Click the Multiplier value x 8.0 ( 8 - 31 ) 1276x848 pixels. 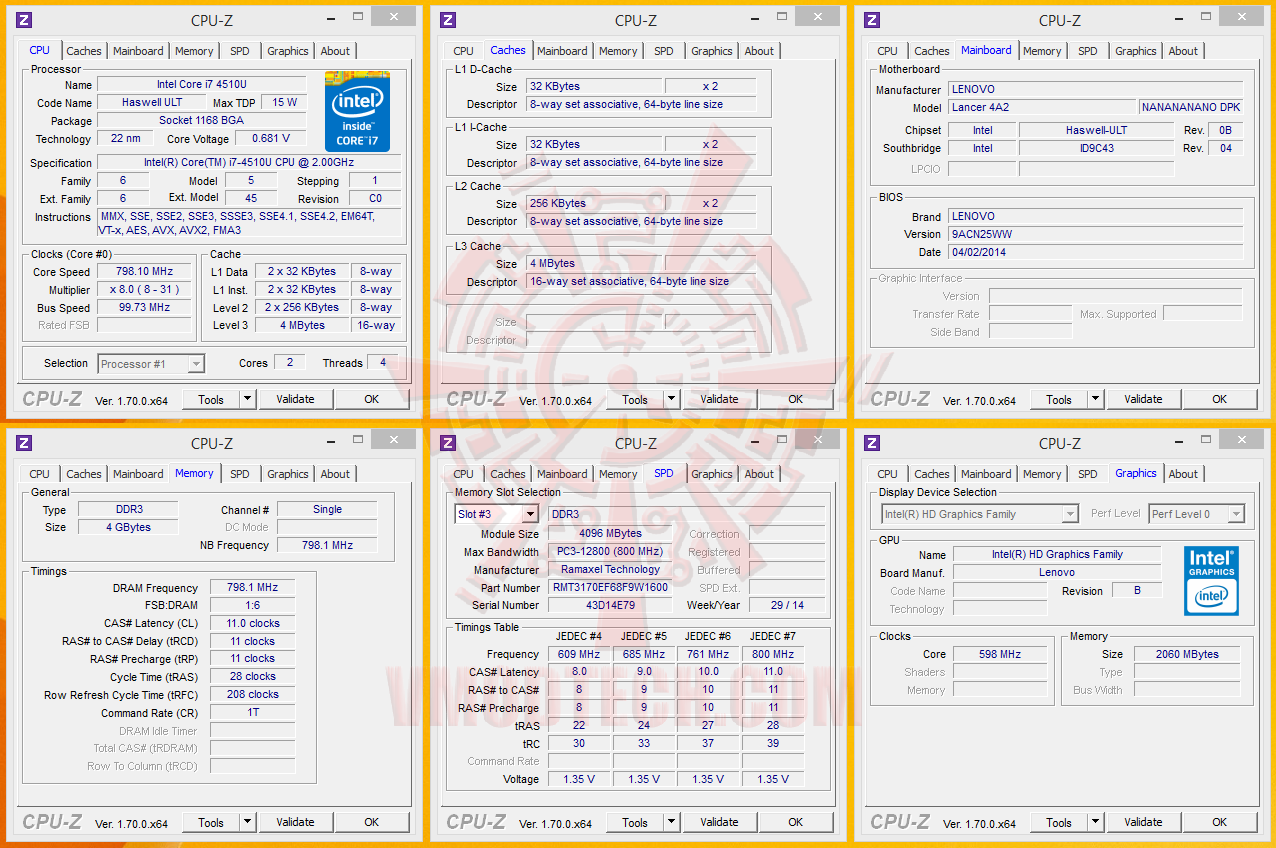point(144,289)
